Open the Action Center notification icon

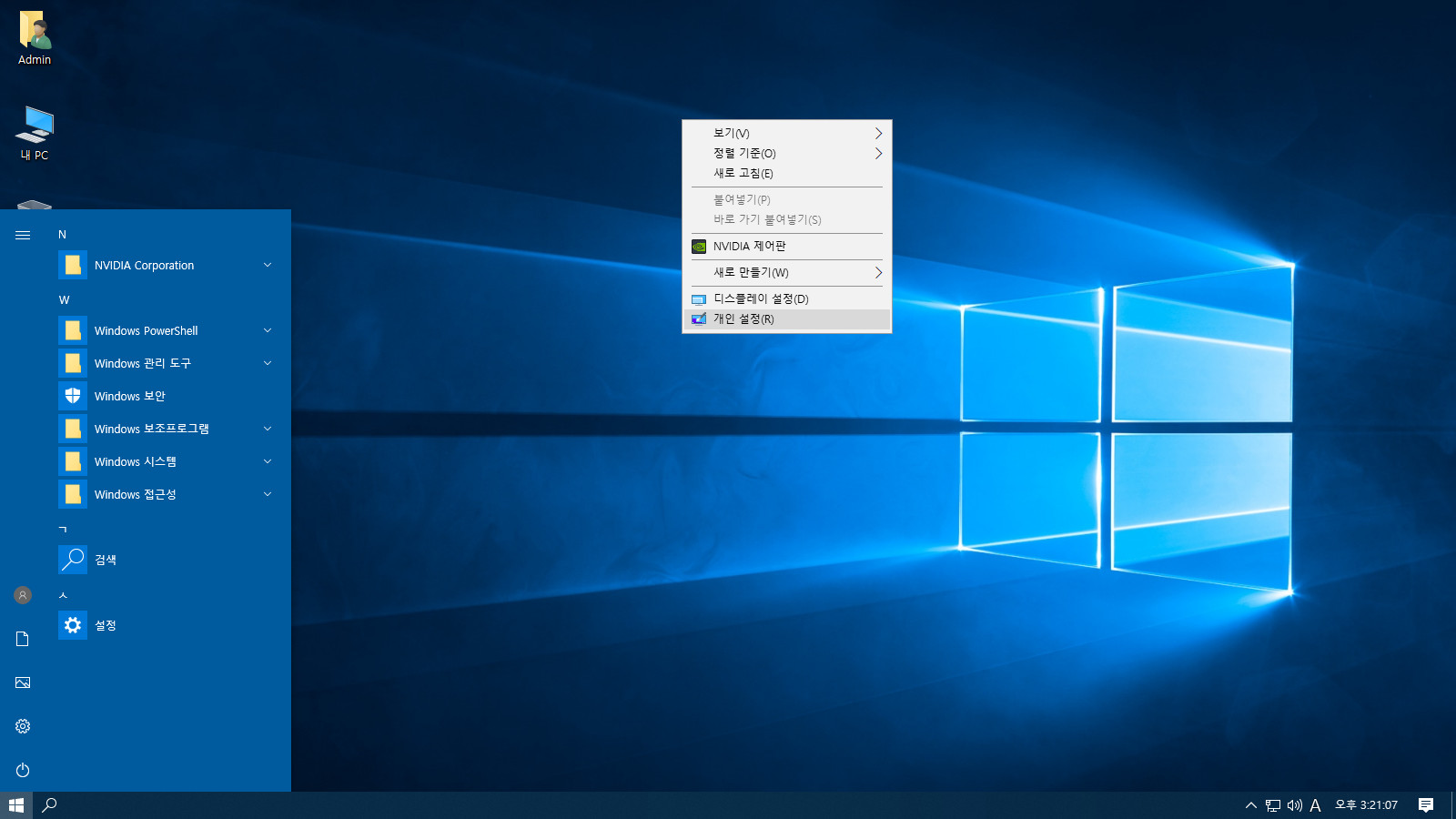coord(1426,805)
